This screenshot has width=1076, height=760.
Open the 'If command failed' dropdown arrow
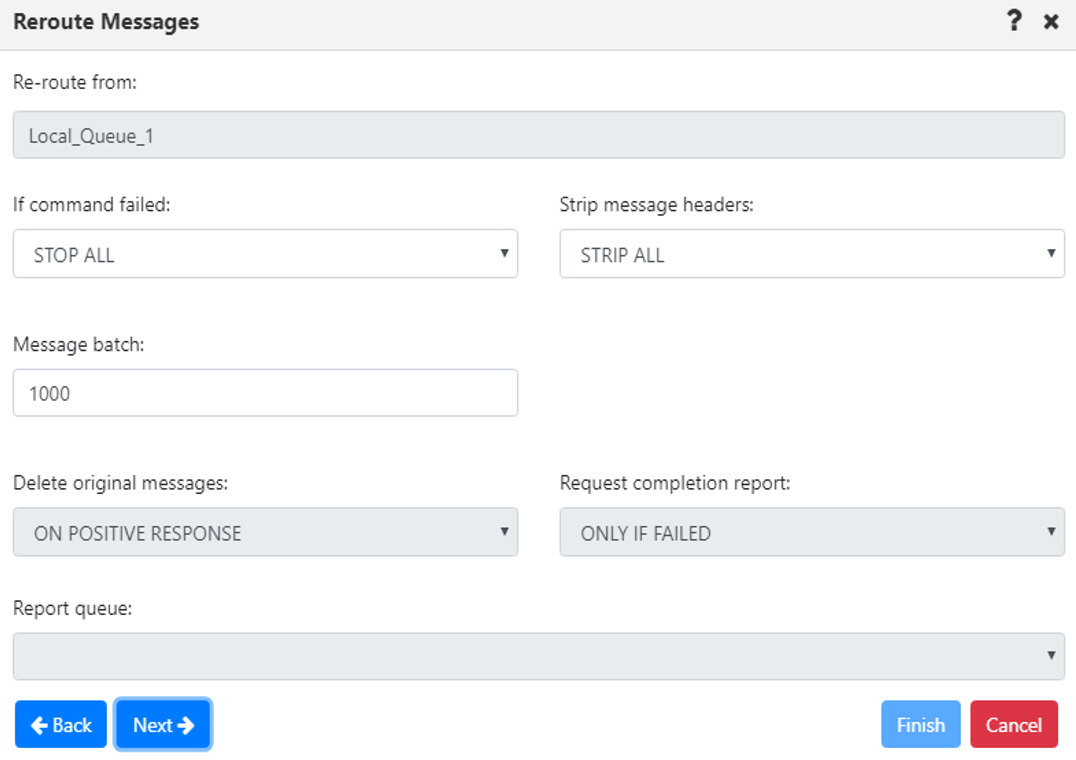coord(505,254)
